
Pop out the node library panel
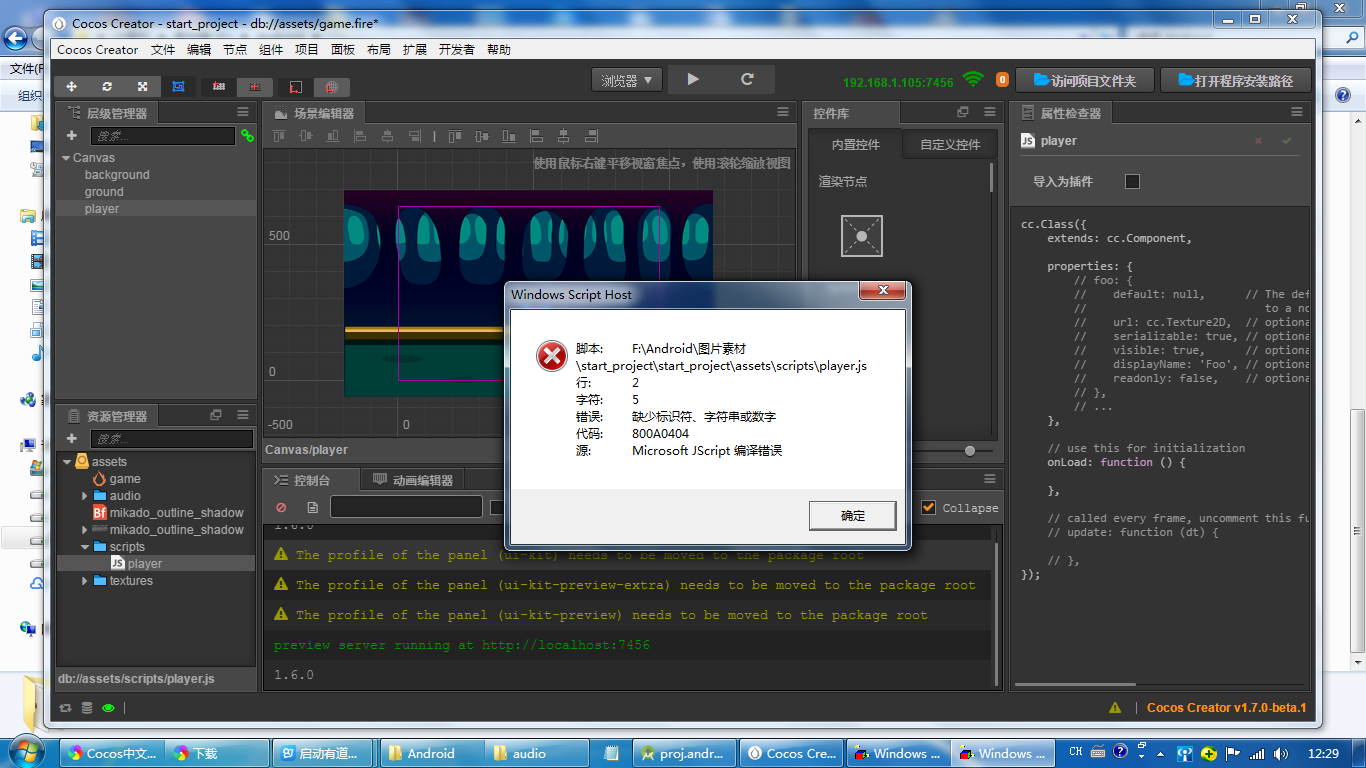click(x=963, y=112)
